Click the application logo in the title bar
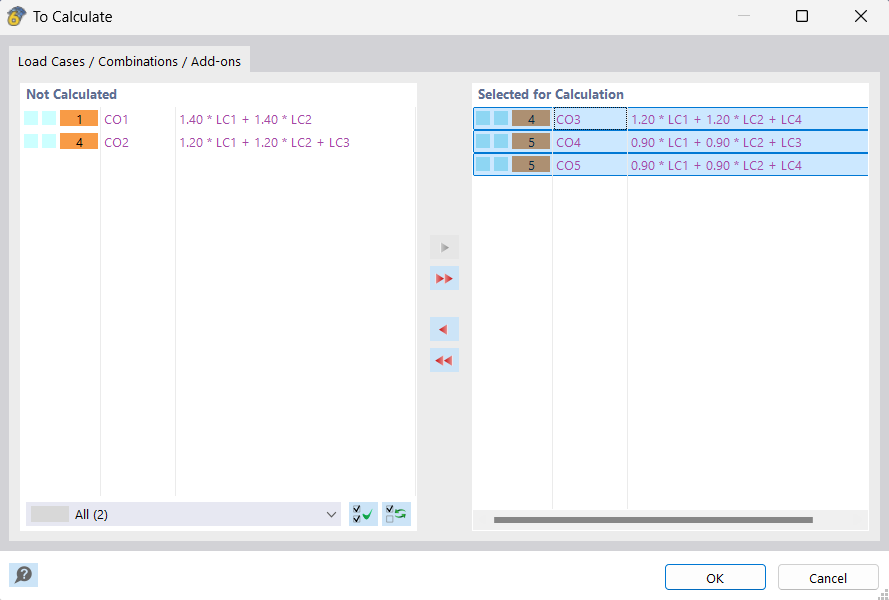 pos(15,16)
